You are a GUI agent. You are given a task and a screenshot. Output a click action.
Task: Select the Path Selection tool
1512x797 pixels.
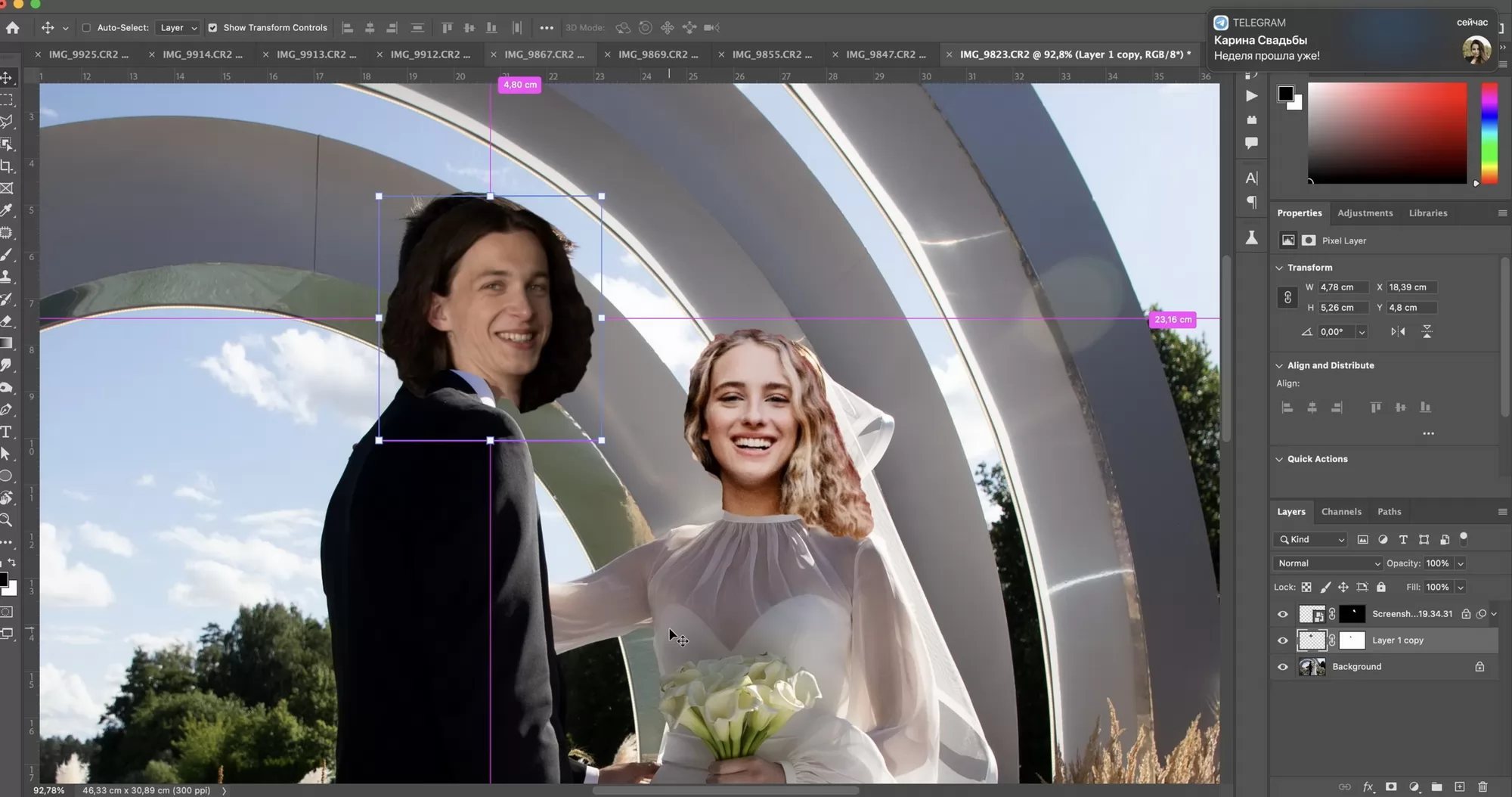tap(7, 454)
